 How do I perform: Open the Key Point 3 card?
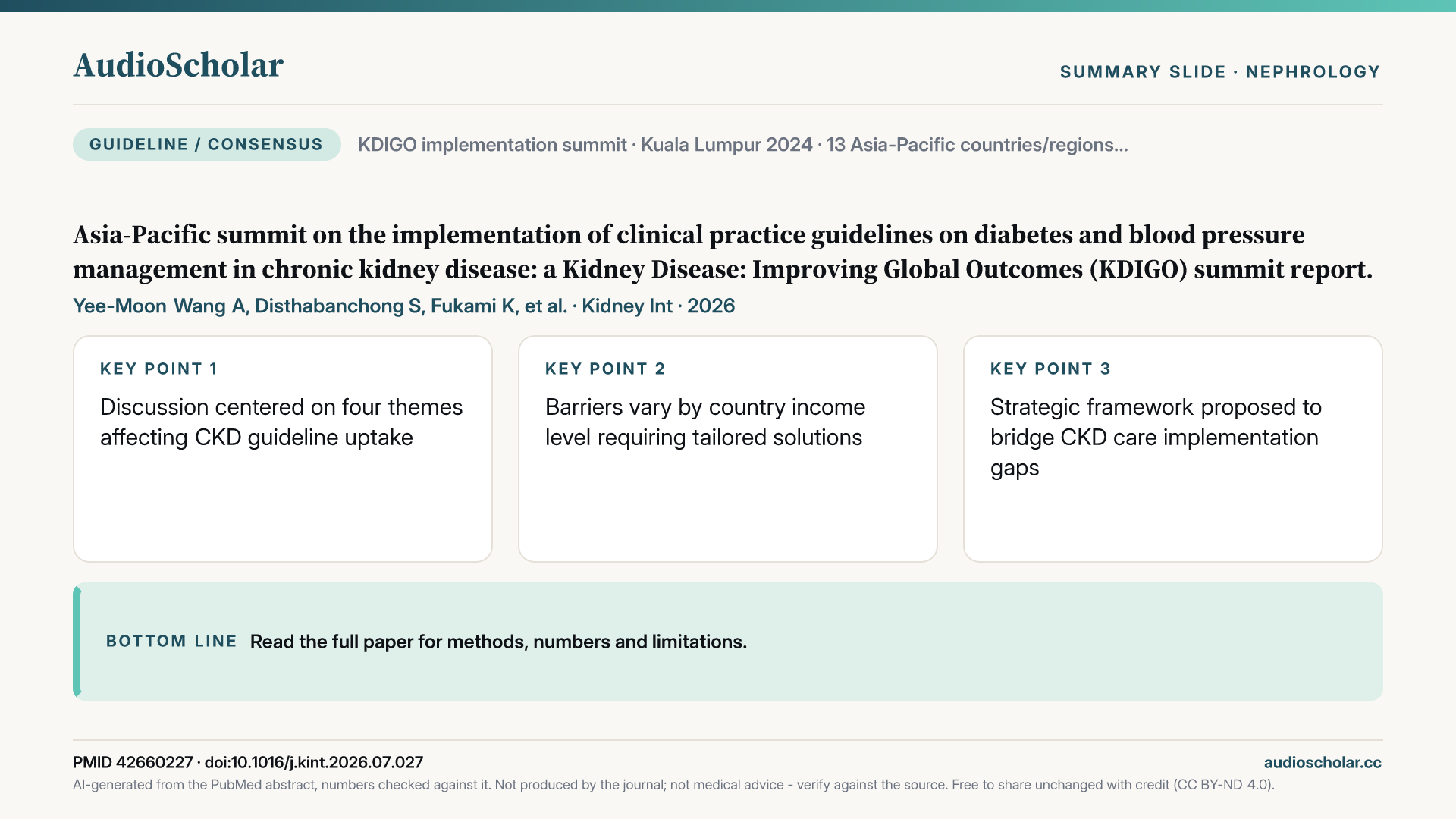click(1173, 449)
